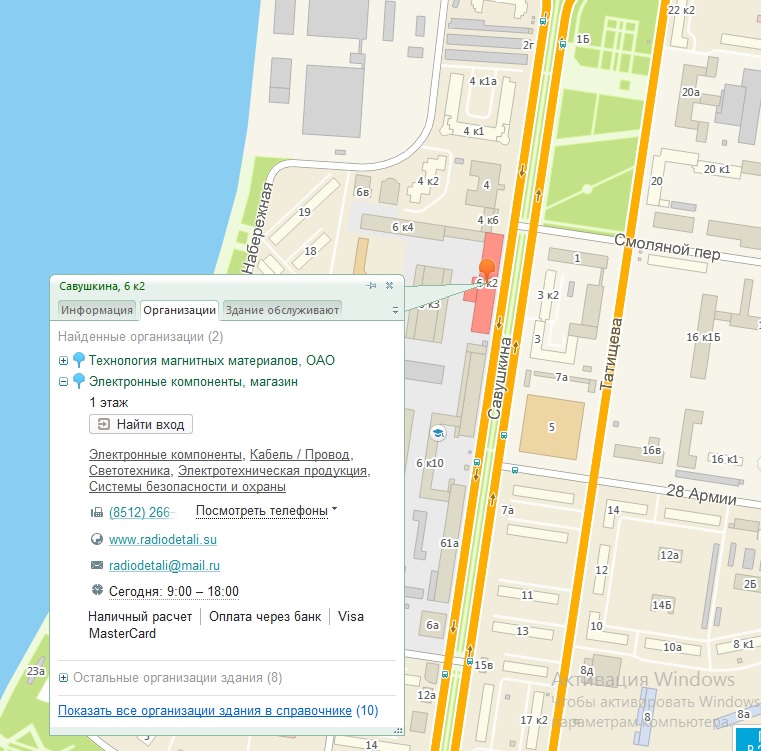761x751 pixels.
Task: Select the tan building labeled 5
Action: pyautogui.click(x=552, y=427)
